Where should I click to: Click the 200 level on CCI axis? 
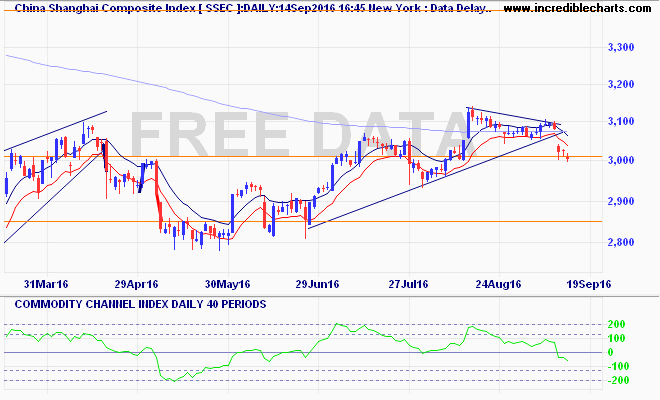click(617, 324)
